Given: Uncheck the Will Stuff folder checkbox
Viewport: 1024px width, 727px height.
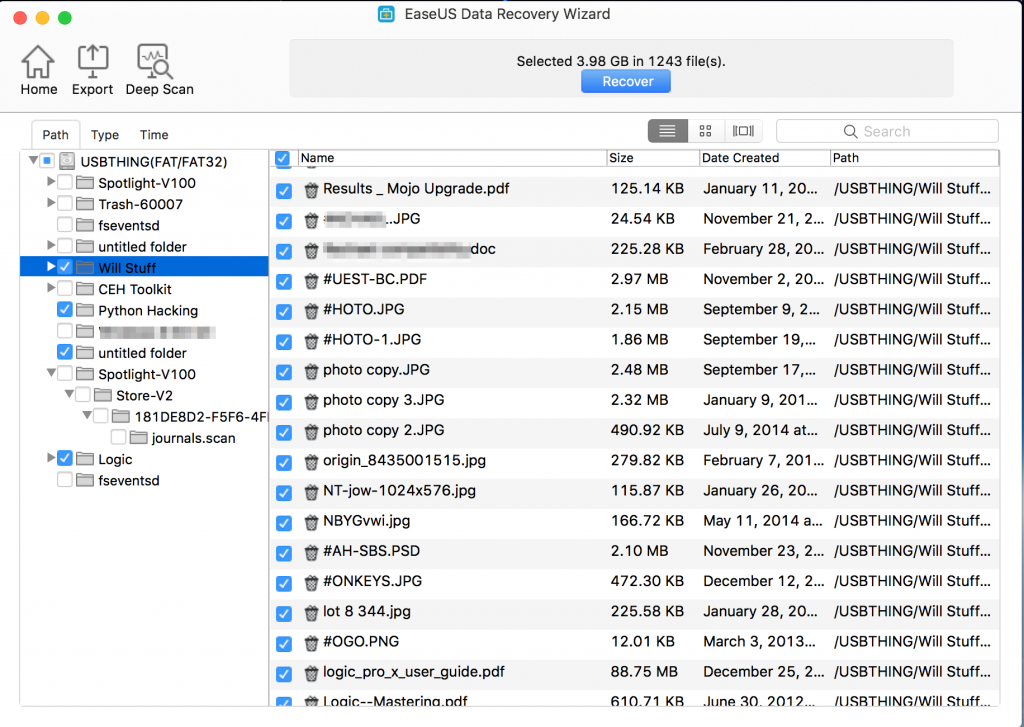Looking at the screenshot, I should coord(65,267).
